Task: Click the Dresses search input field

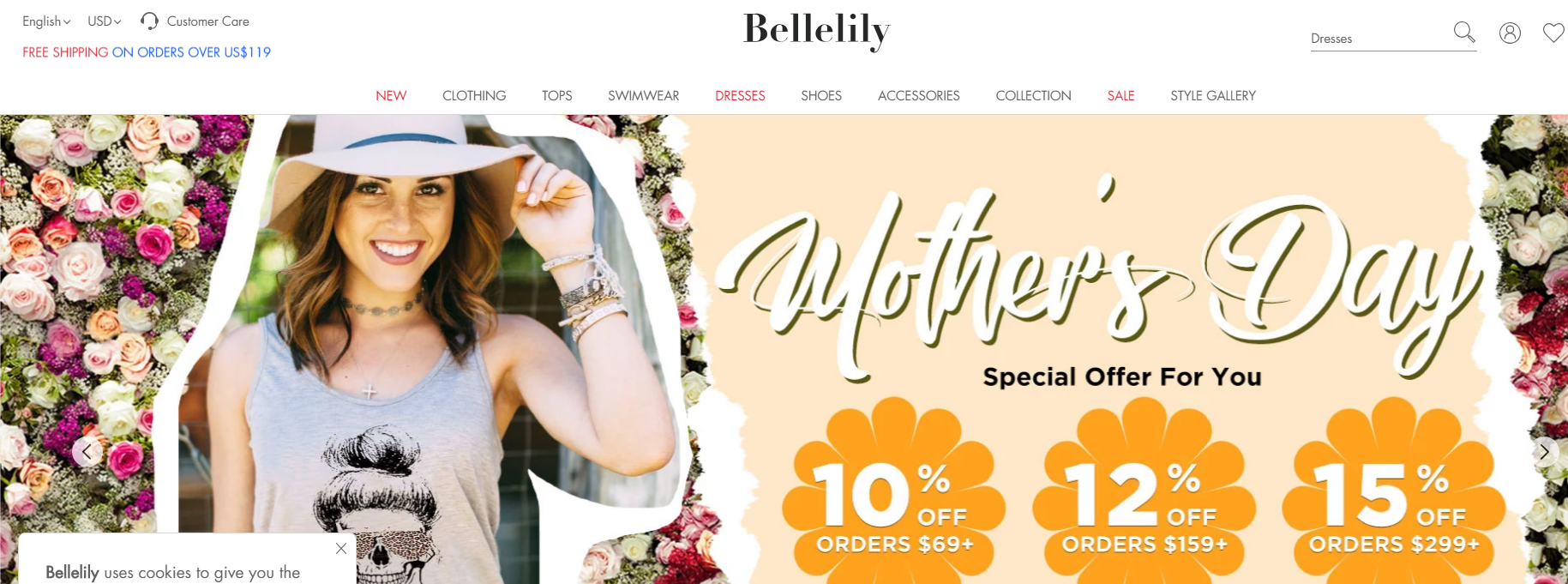Action: (x=1379, y=39)
